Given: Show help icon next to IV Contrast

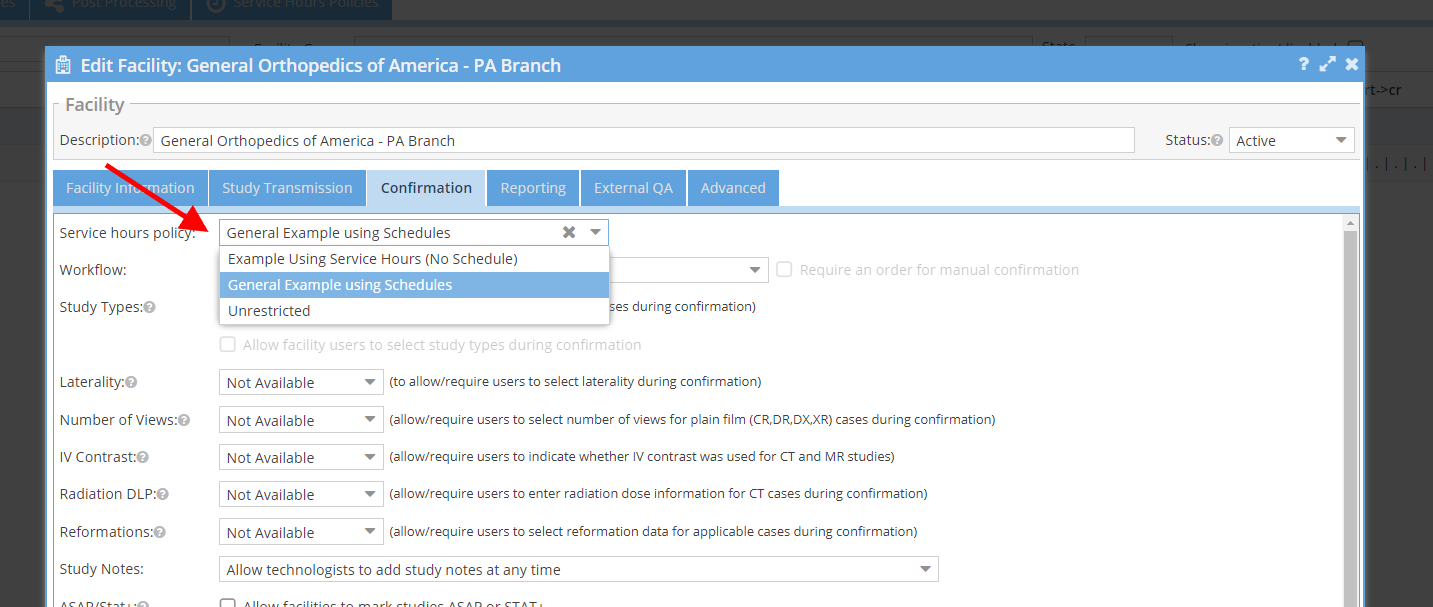Looking at the screenshot, I should coord(143,458).
